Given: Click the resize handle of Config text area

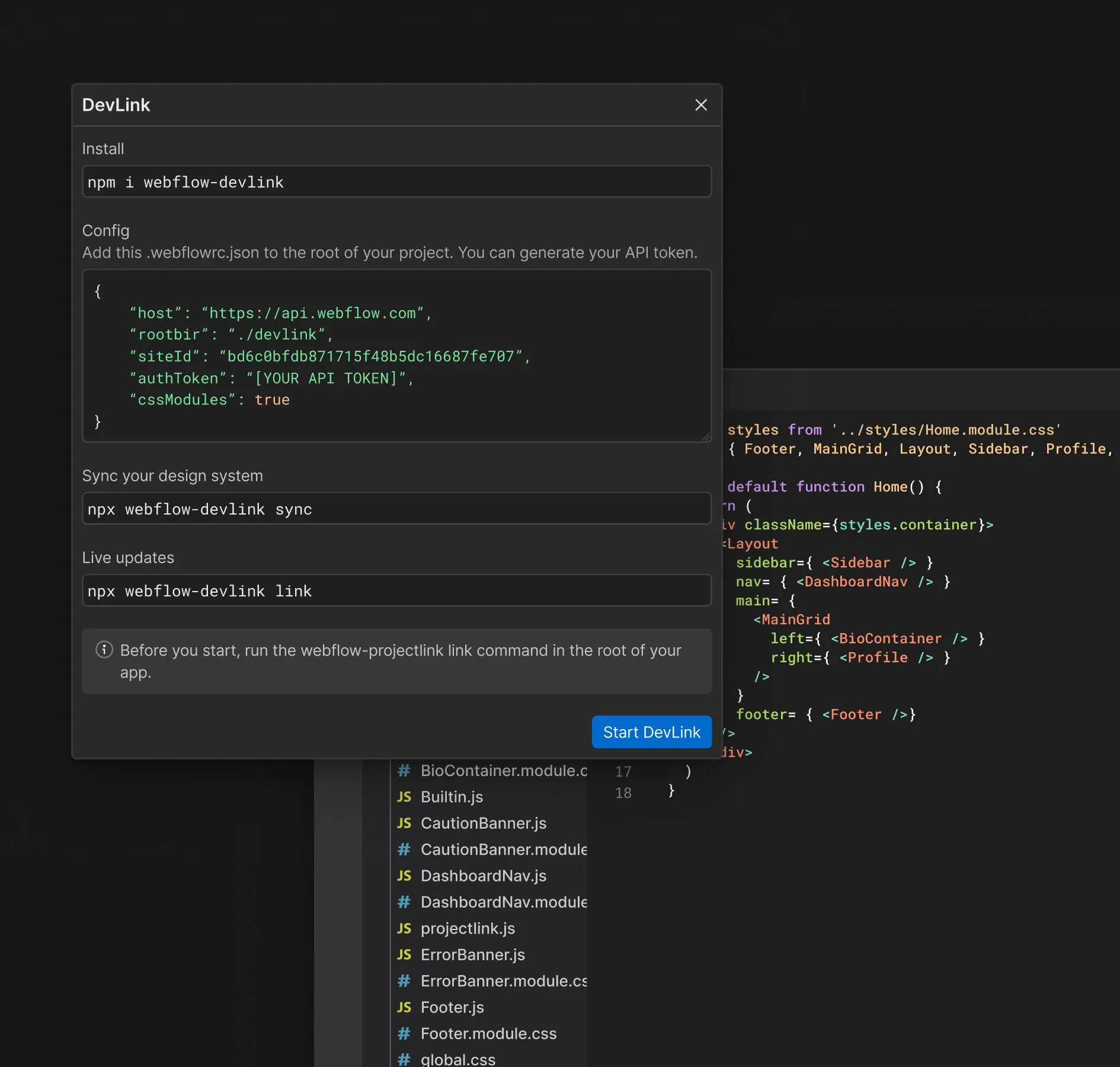Looking at the screenshot, I should pyautogui.click(x=706, y=437).
